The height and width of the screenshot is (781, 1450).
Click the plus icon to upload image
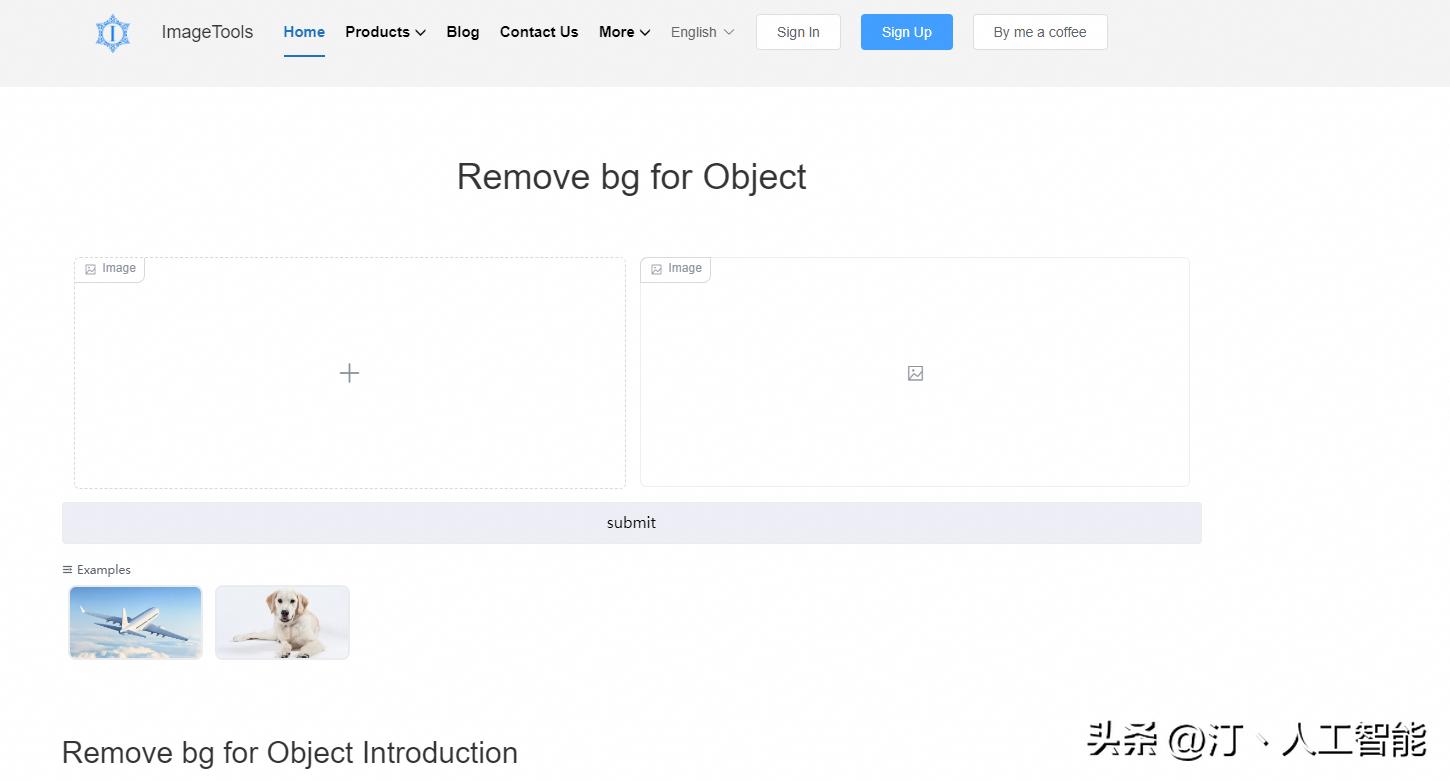pos(349,373)
